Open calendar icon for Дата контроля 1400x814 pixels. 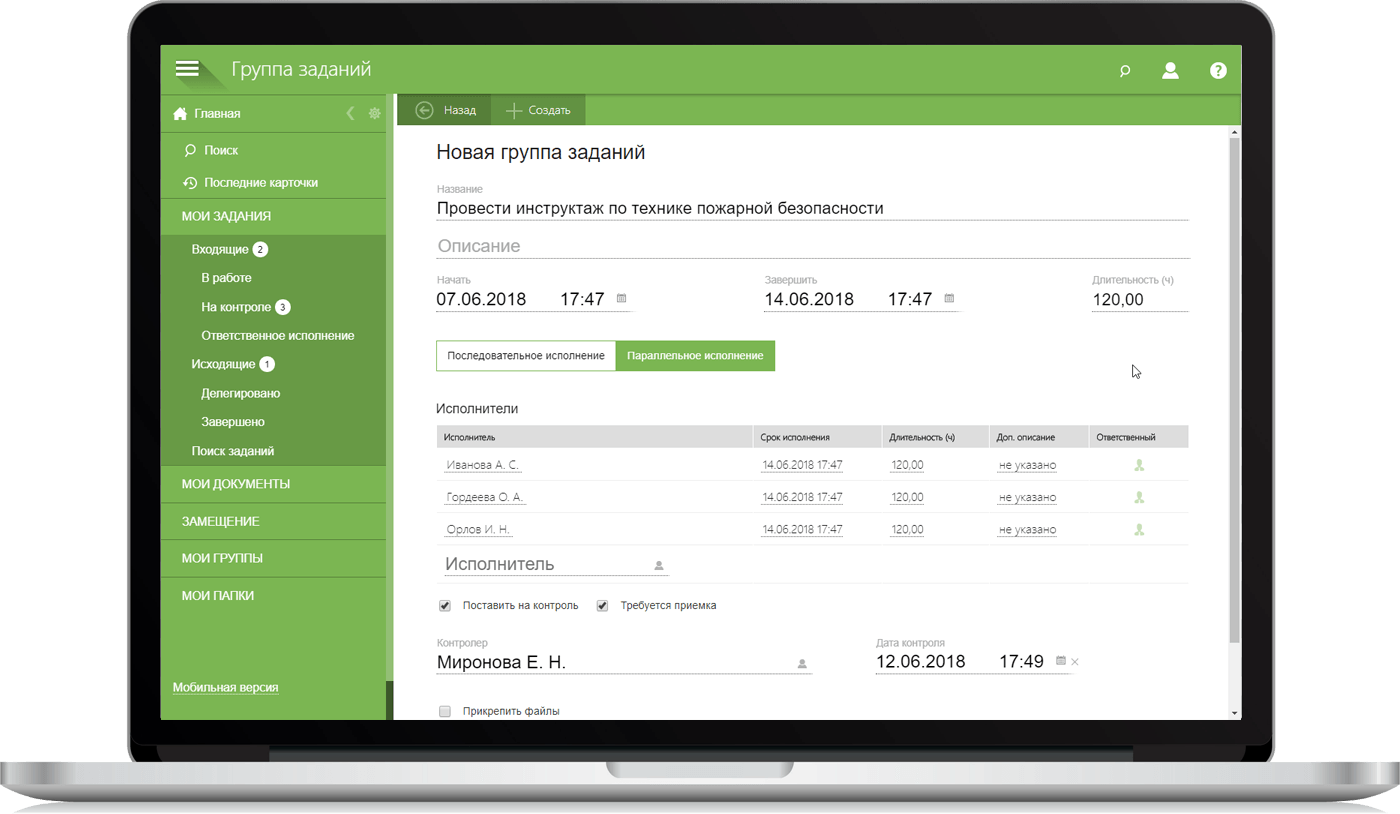[x=1060, y=661]
